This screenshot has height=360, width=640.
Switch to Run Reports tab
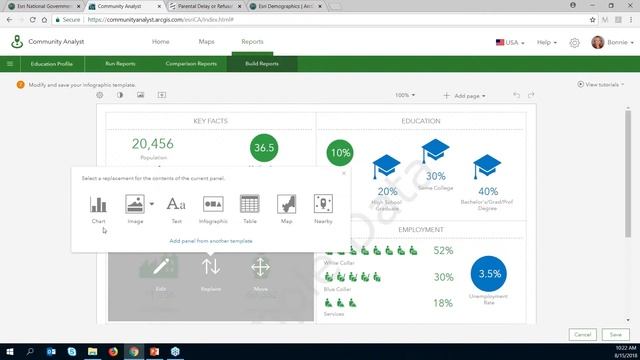point(120,64)
